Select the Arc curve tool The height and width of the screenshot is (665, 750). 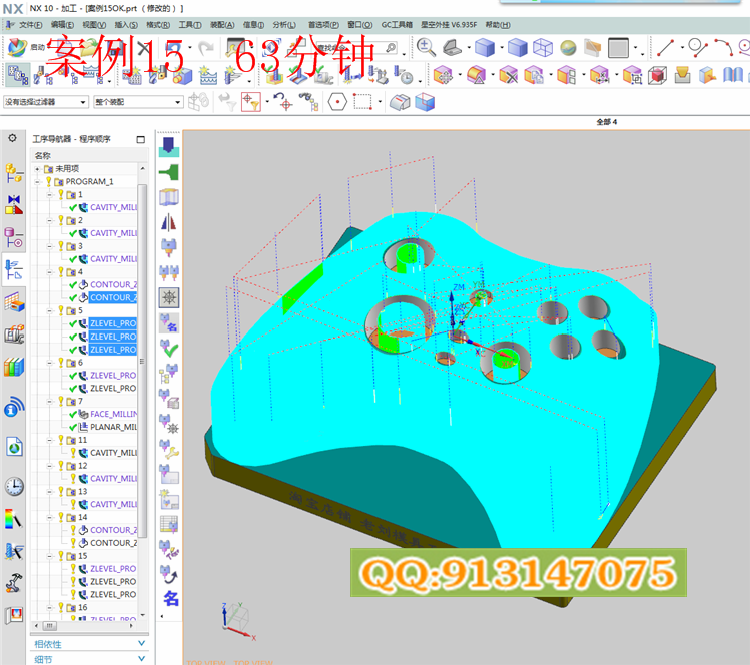724,48
